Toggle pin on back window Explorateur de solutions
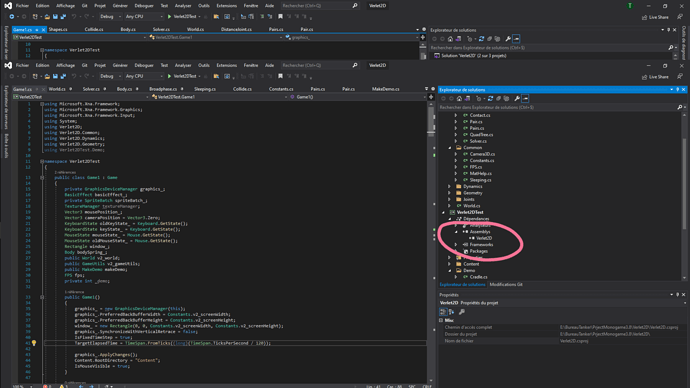This screenshot has width=690, height=388. (668, 30)
